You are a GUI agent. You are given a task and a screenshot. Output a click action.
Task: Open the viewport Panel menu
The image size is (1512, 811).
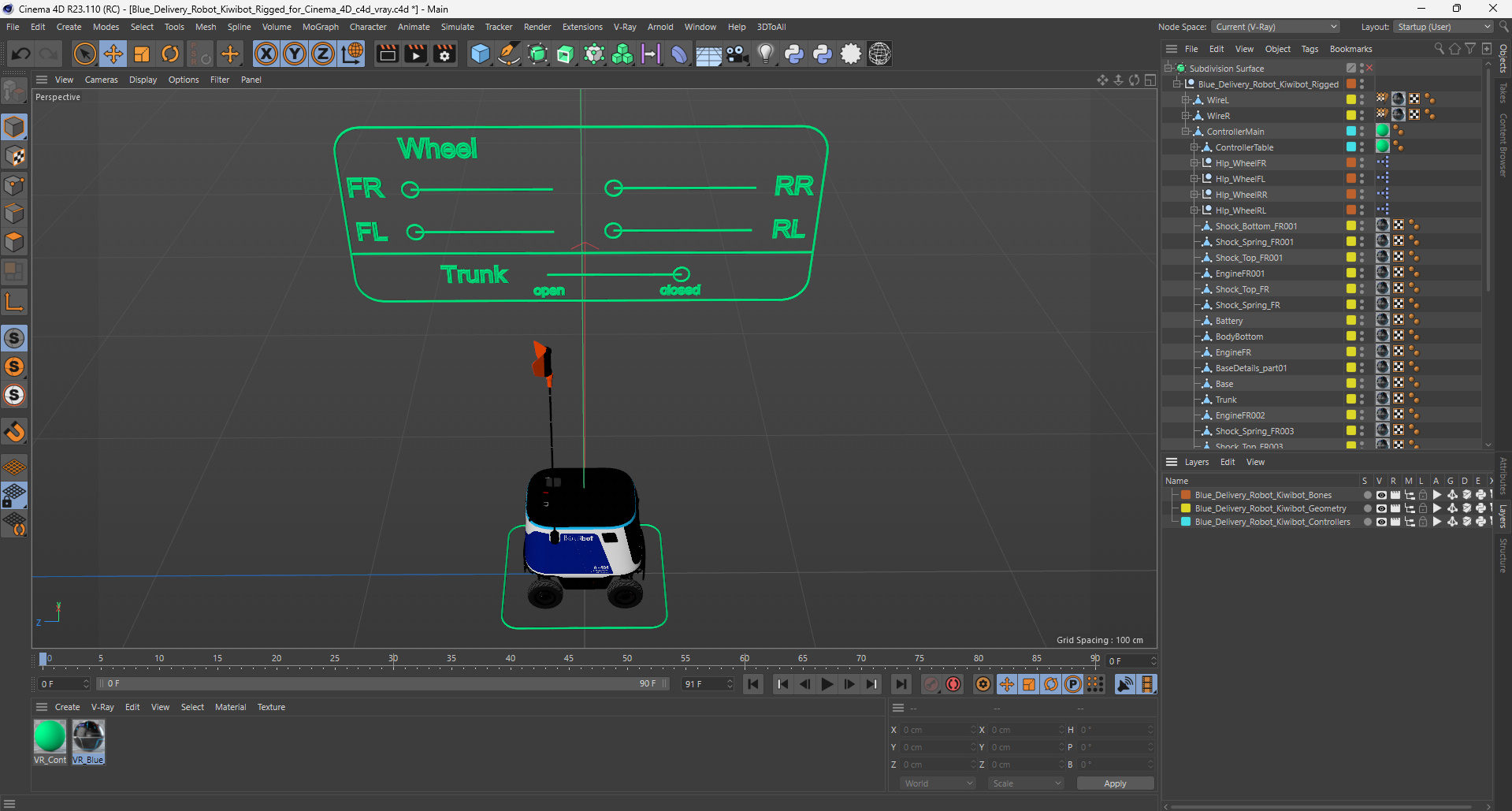(251, 80)
